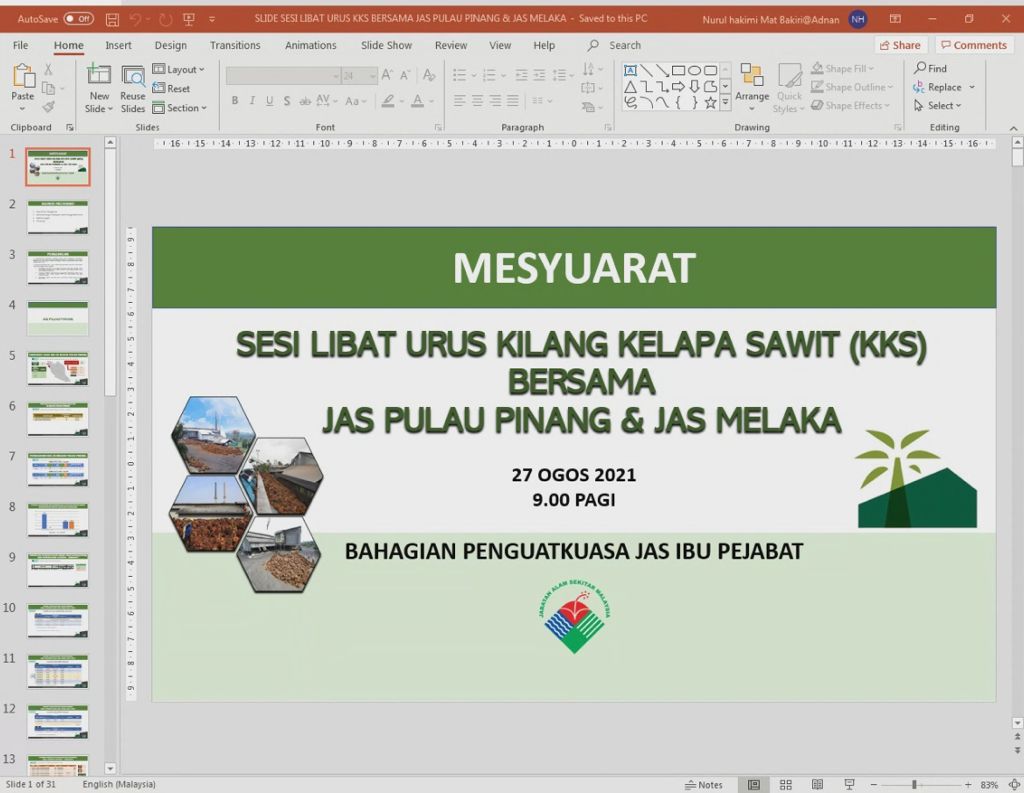The image size is (1024, 793).
Task: Switch to Slide Sorter view
Action: click(x=786, y=785)
